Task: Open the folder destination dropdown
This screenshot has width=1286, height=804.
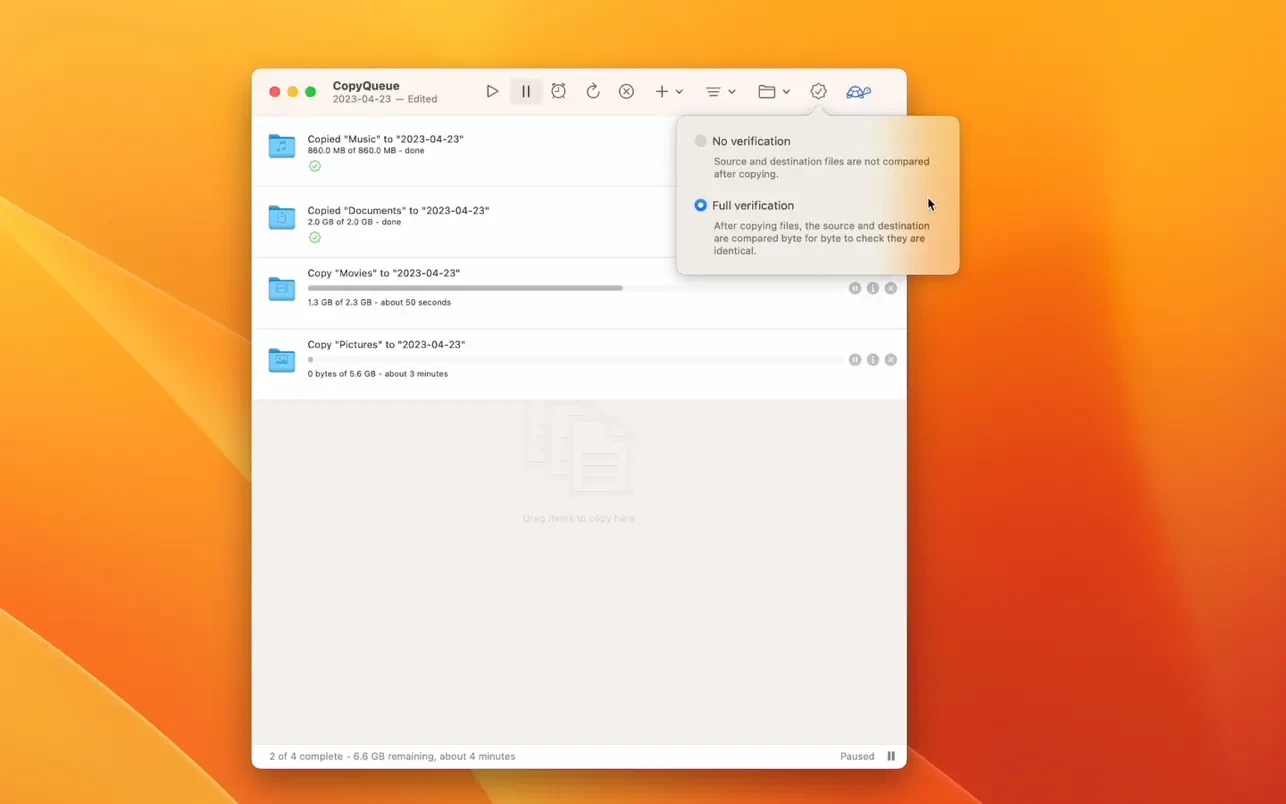Action: [773, 91]
